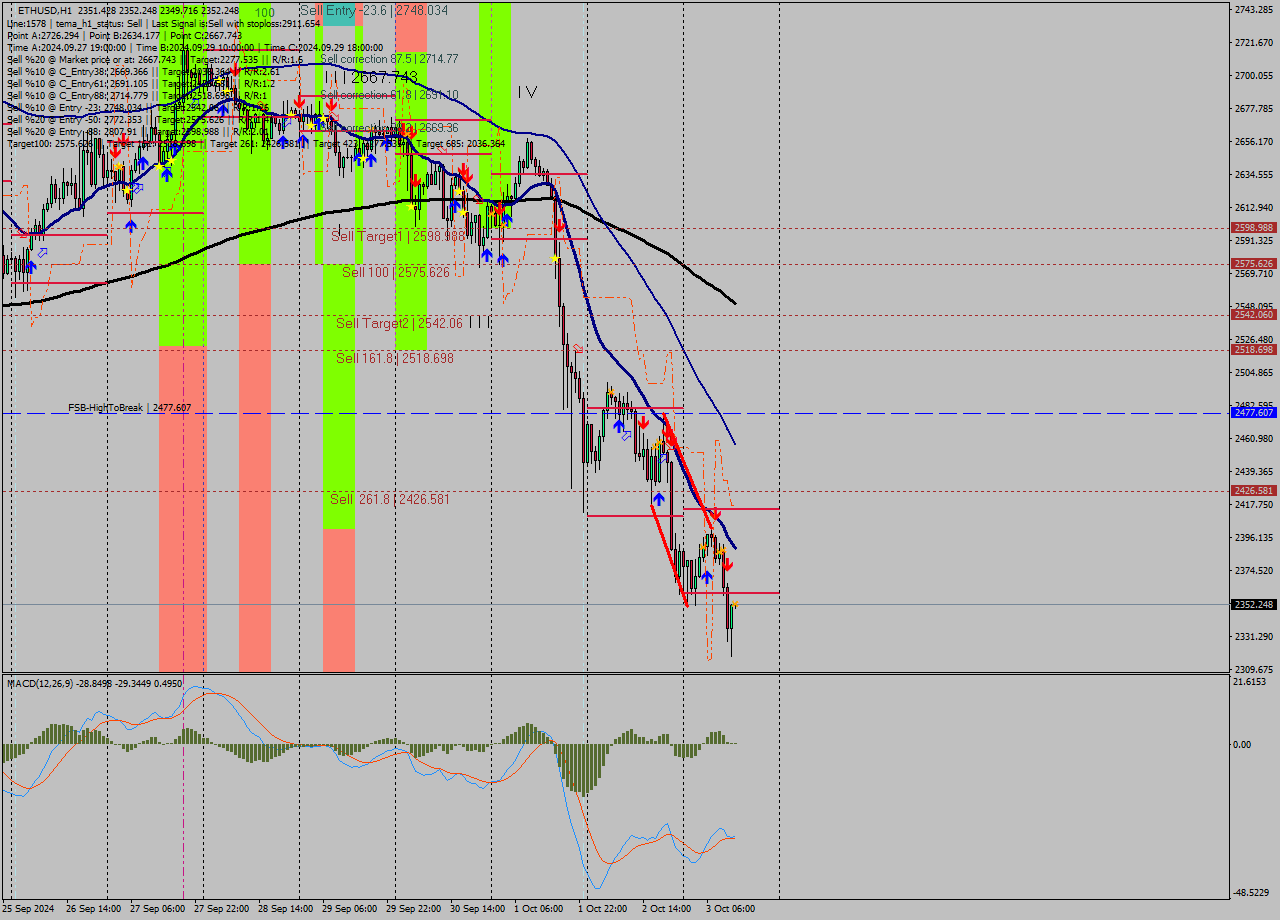
Task: Click the '27 Sep 06:00' time axis label
Action: tap(160, 909)
